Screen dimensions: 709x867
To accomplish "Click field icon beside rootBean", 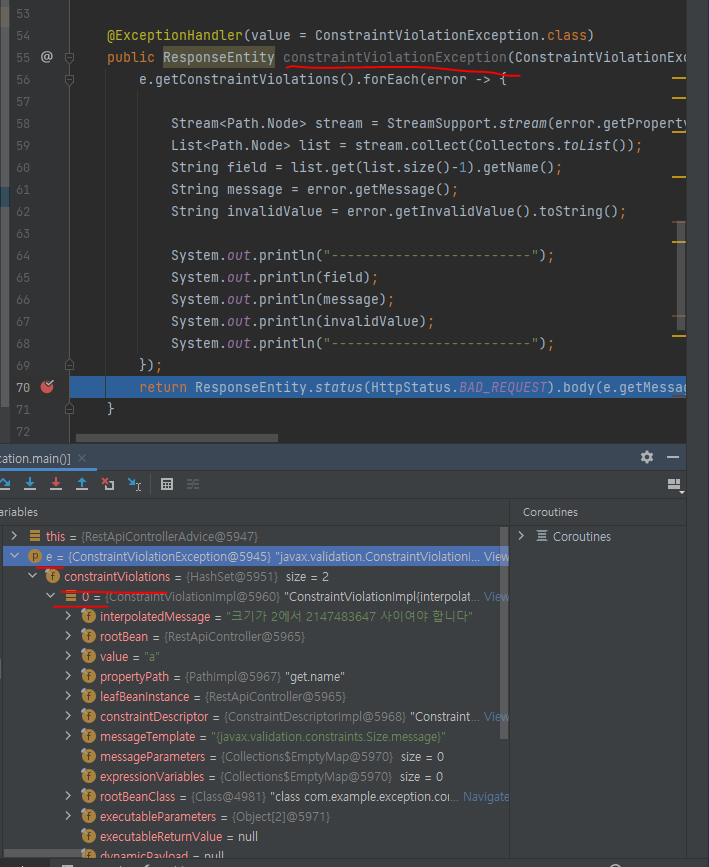I will click(88, 636).
